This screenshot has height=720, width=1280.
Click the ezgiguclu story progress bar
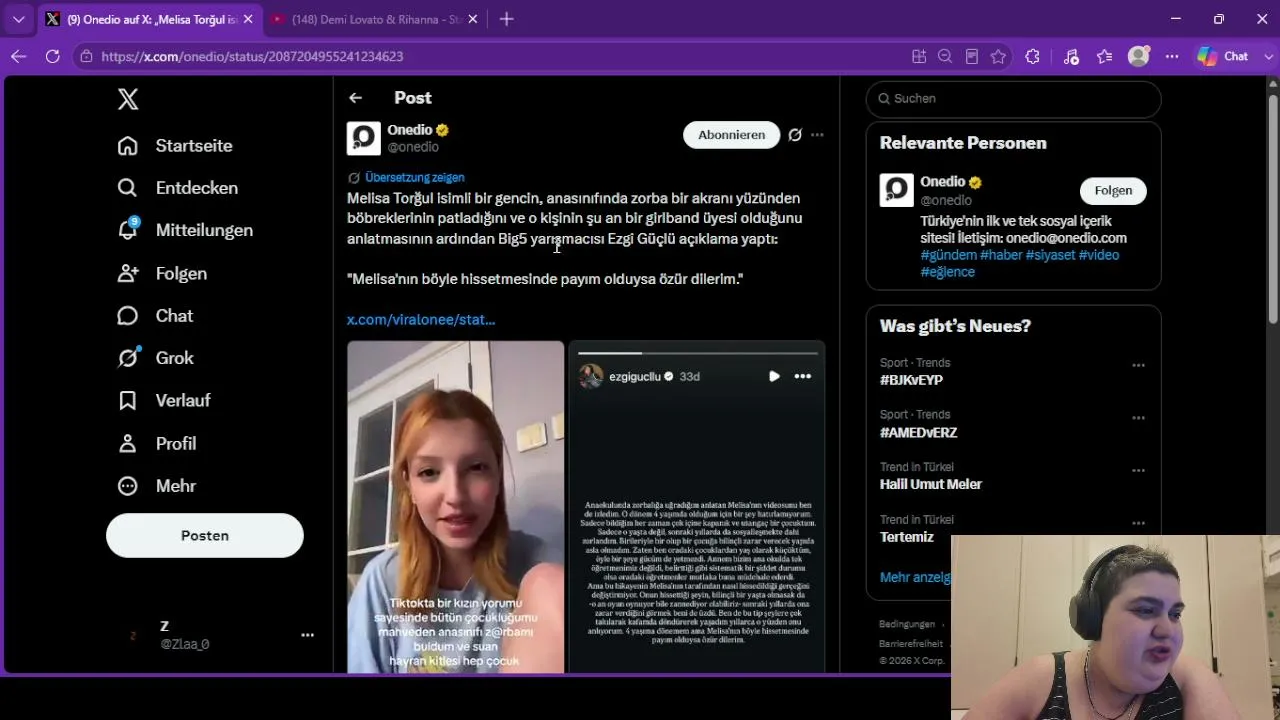pyautogui.click(x=698, y=353)
